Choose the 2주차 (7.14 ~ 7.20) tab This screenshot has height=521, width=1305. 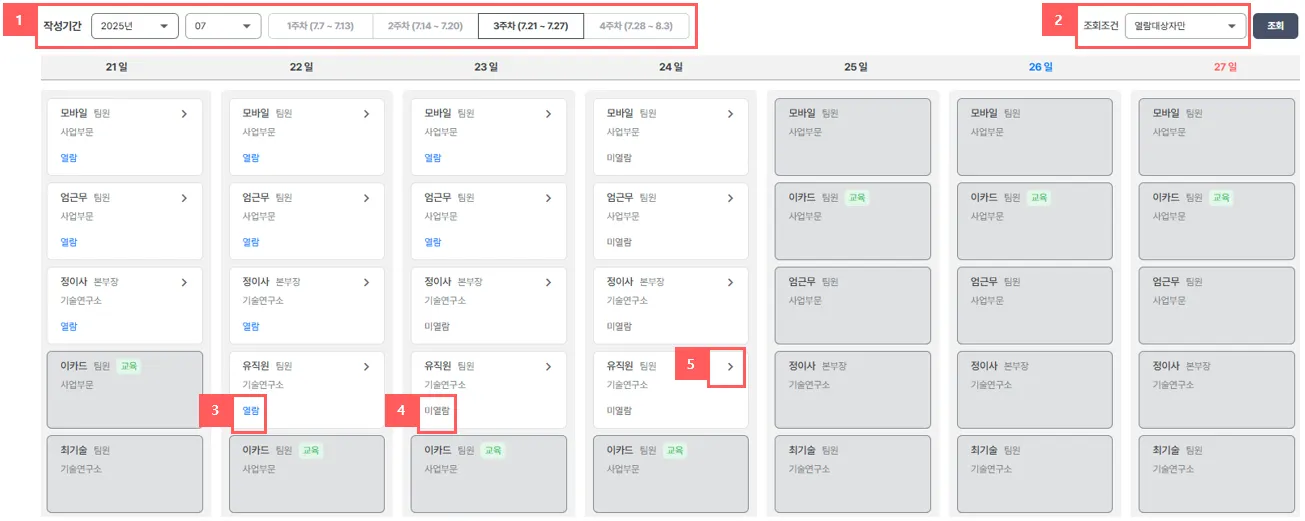click(x=425, y=26)
